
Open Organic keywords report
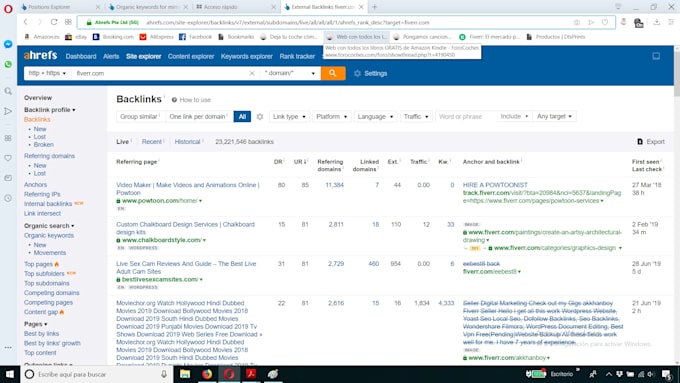49,235
